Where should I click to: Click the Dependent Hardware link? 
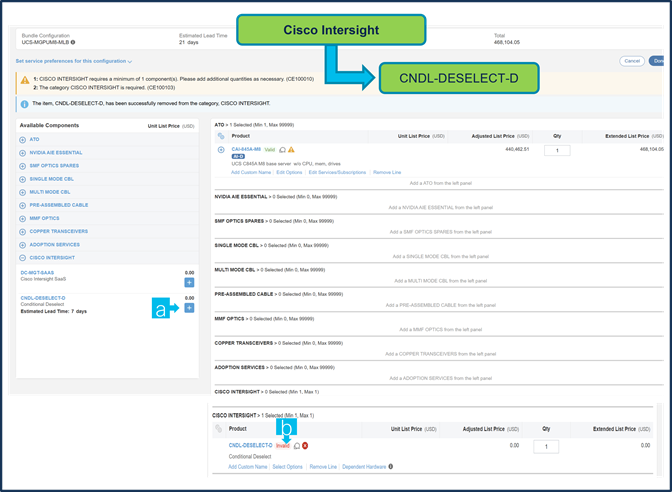coord(364,467)
